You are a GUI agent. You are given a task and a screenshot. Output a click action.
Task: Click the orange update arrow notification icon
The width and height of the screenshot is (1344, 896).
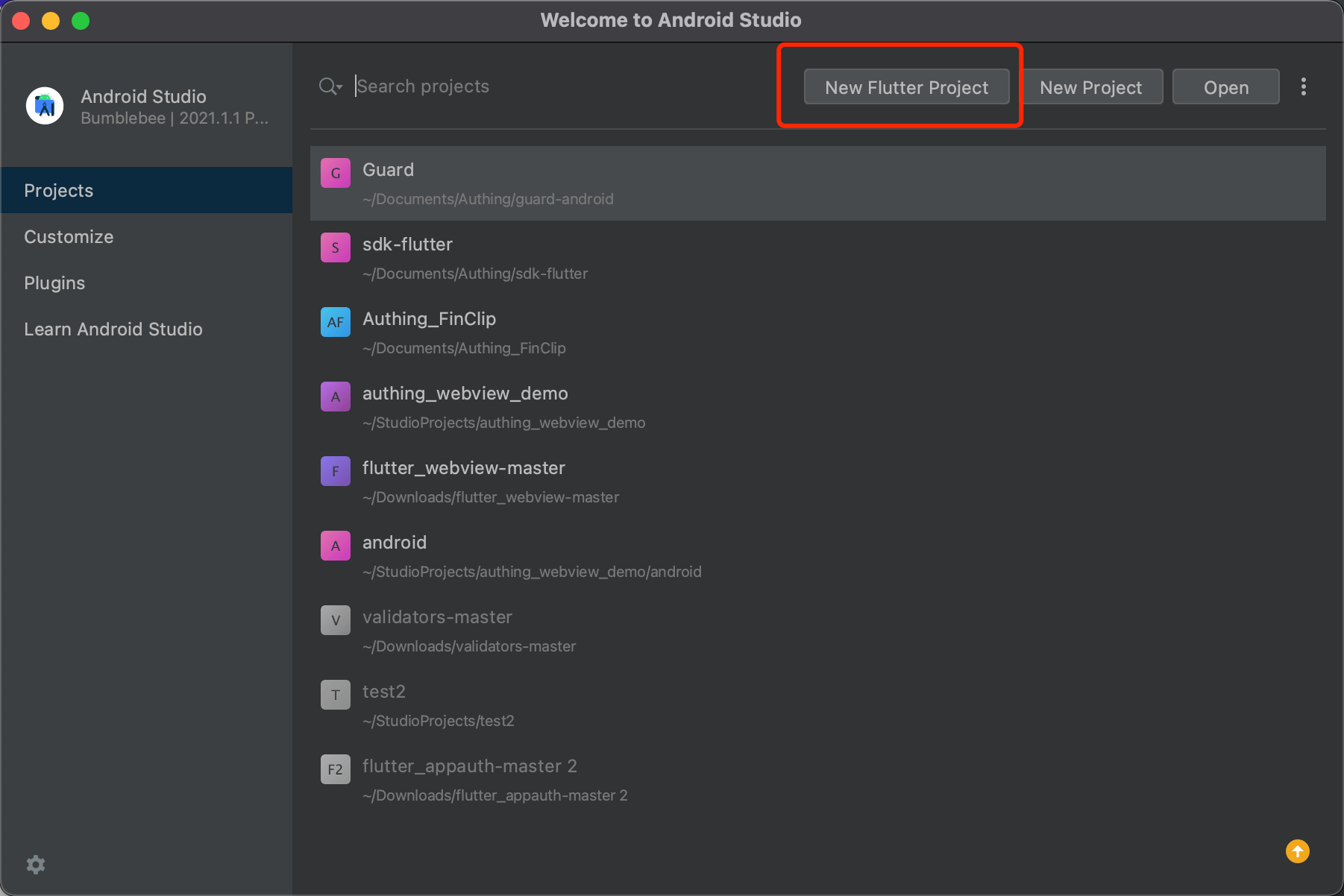click(x=1297, y=851)
